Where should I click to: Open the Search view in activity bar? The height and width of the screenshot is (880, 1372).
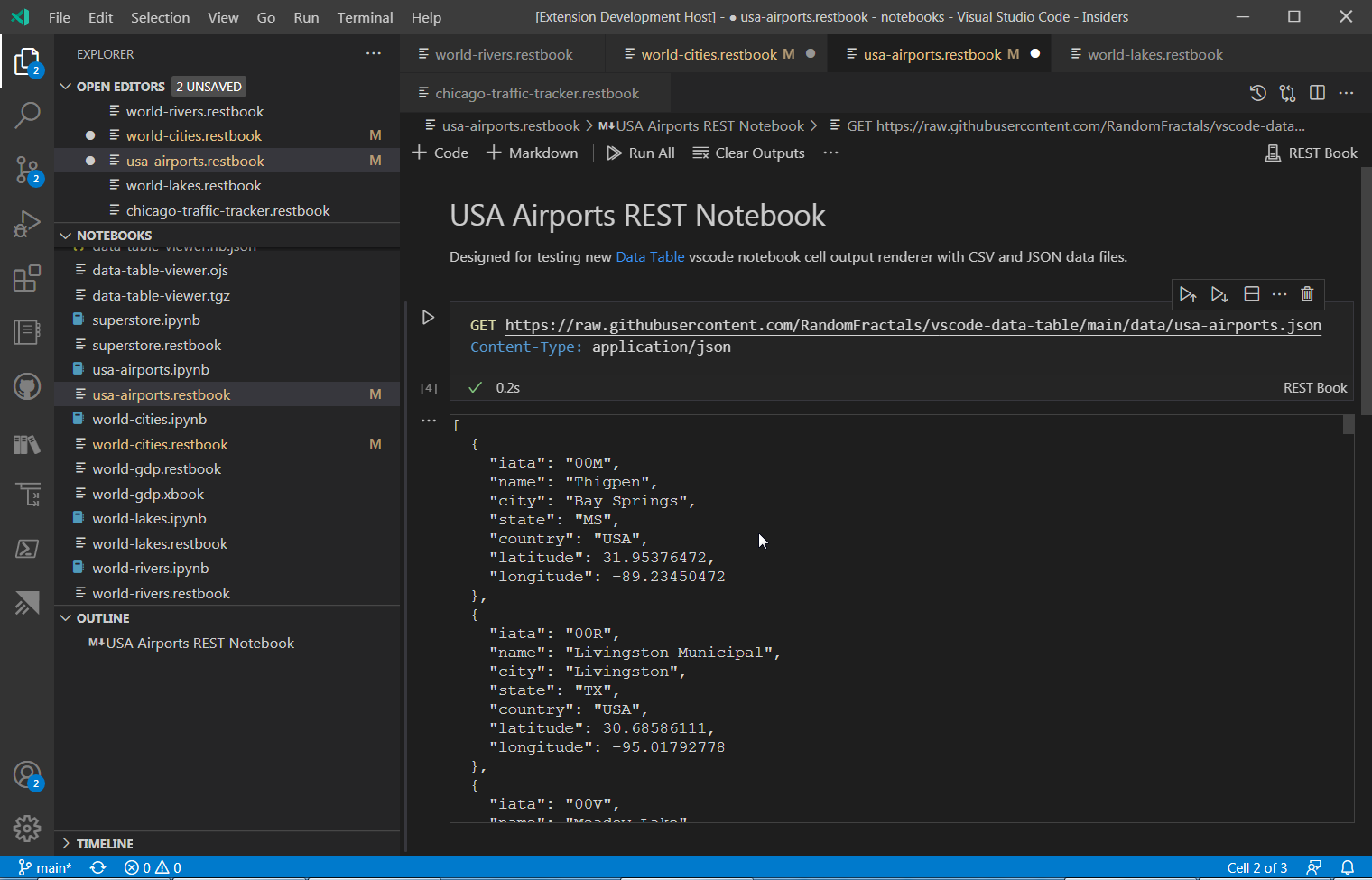coord(27,115)
